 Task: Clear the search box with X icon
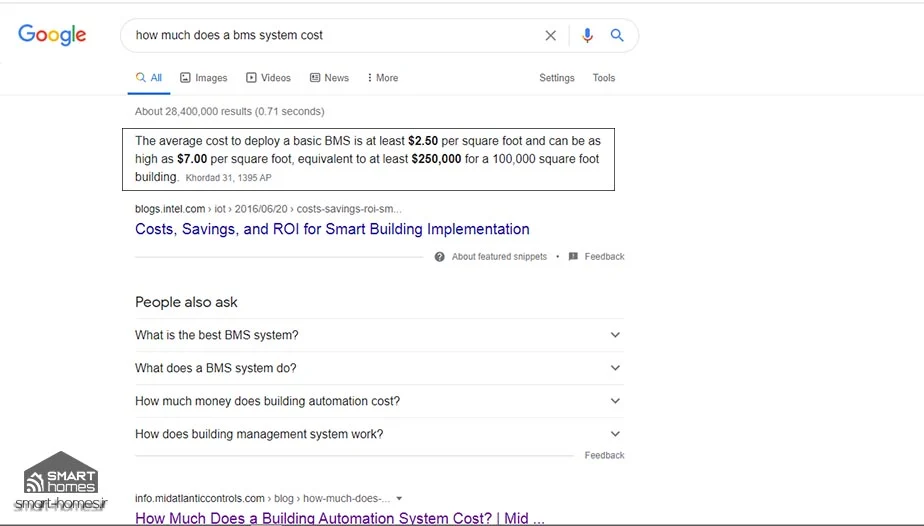click(x=550, y=35)
